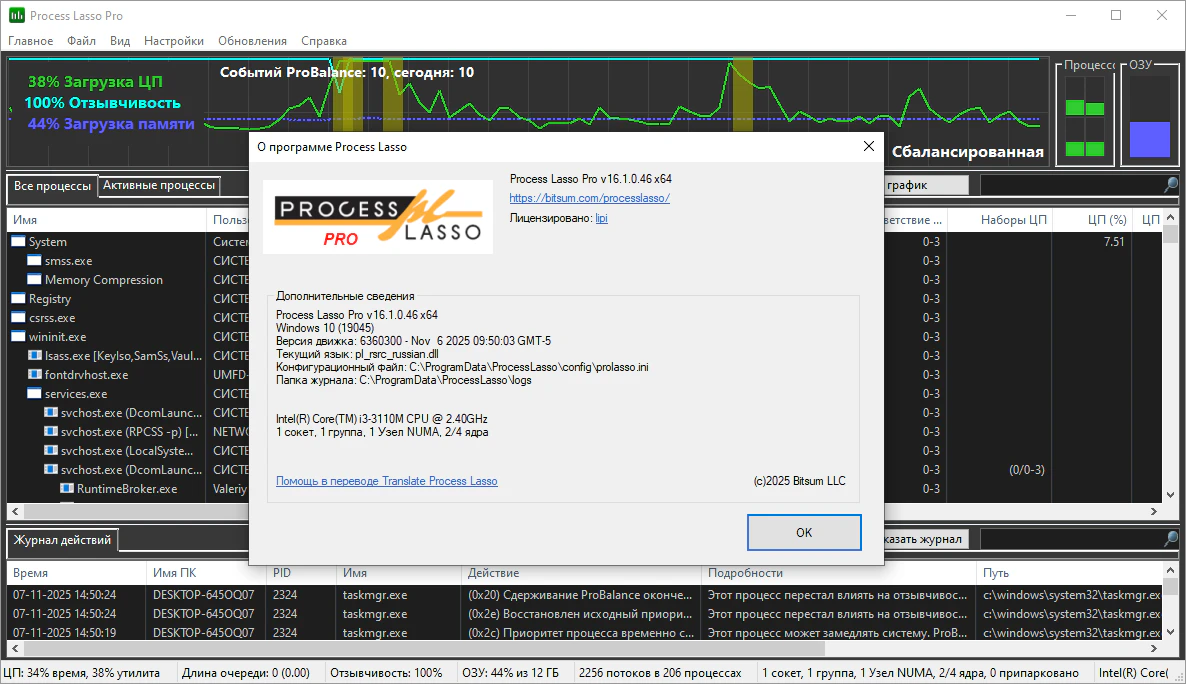The width and height of the screenshot is (1186, 684).
Task: Click the Registry process icon
Action: point(18,299)
